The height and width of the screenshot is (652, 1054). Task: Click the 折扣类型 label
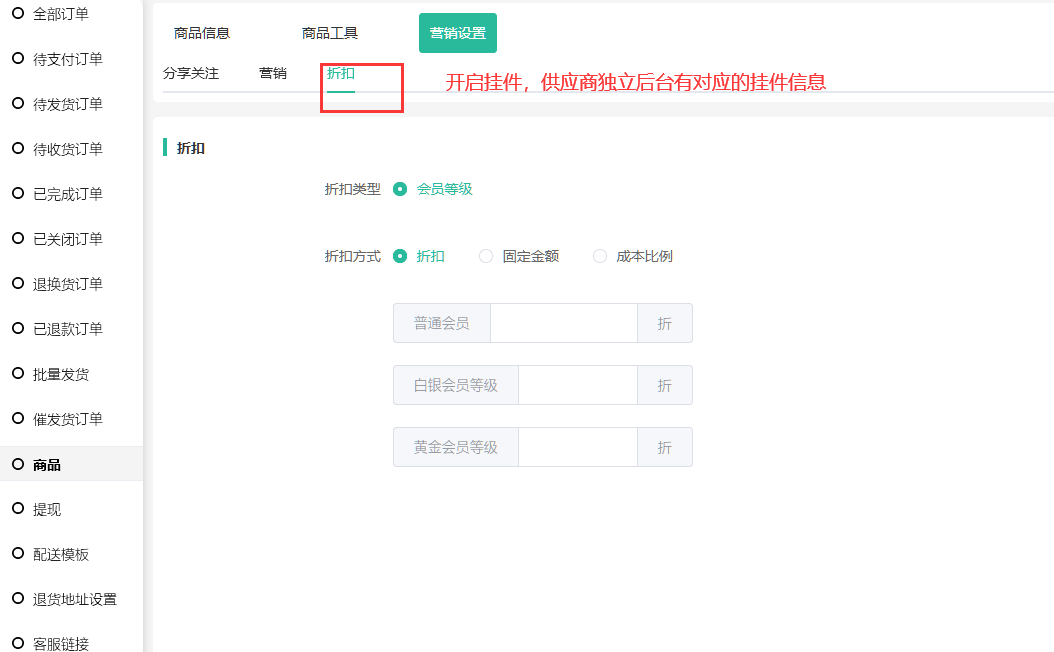(x=353, y=189)
